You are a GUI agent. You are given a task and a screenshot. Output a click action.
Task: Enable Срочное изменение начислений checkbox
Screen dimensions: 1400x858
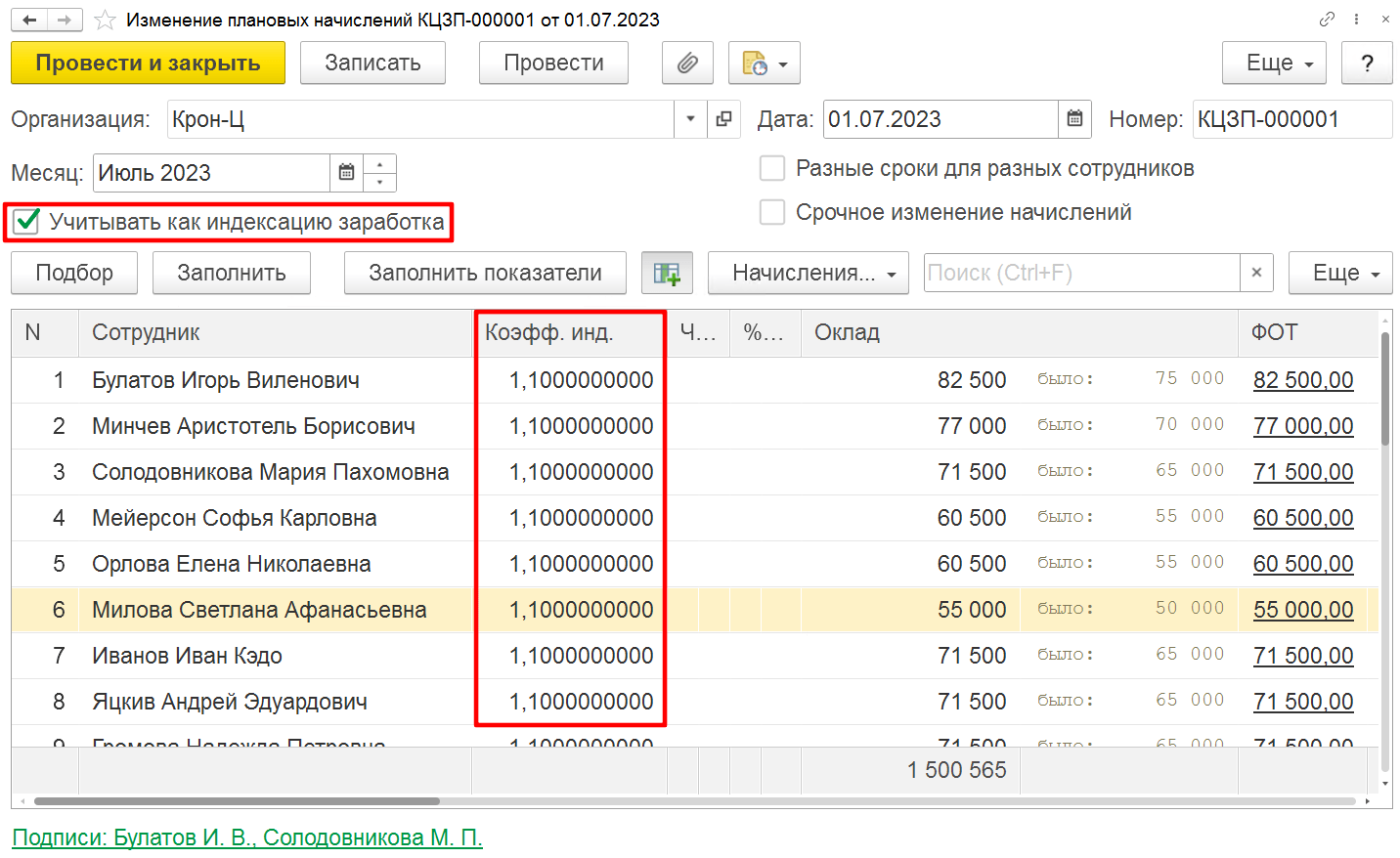[x=772, y=212]
